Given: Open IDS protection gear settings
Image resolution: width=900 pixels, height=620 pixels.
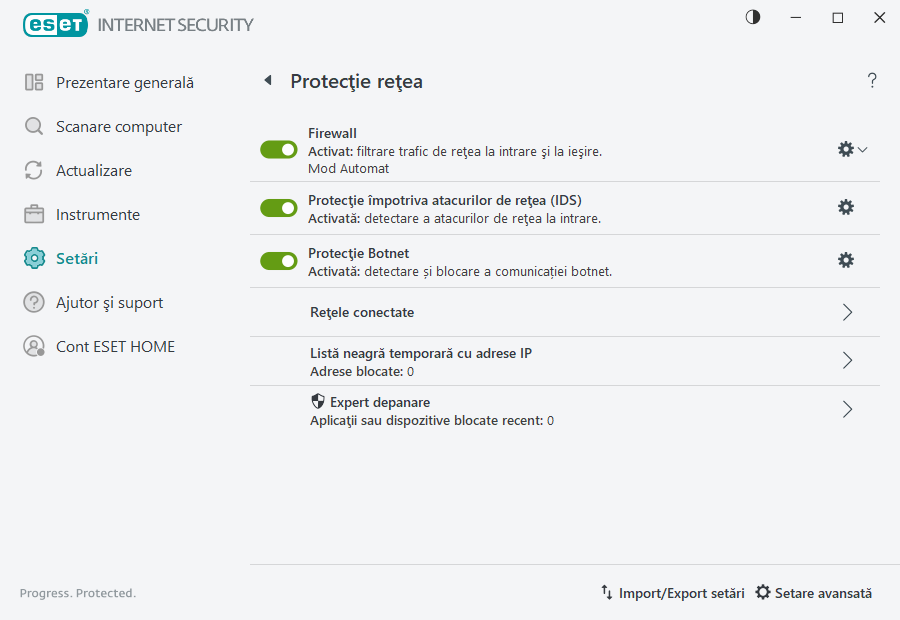Looking at the screenshot, I should coord(846,207).
